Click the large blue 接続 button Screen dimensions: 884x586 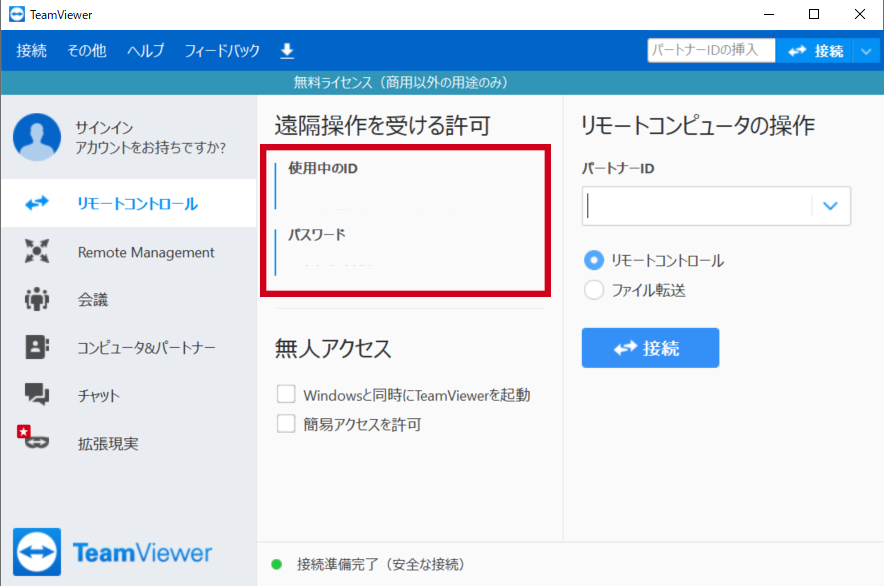(650, 348)
